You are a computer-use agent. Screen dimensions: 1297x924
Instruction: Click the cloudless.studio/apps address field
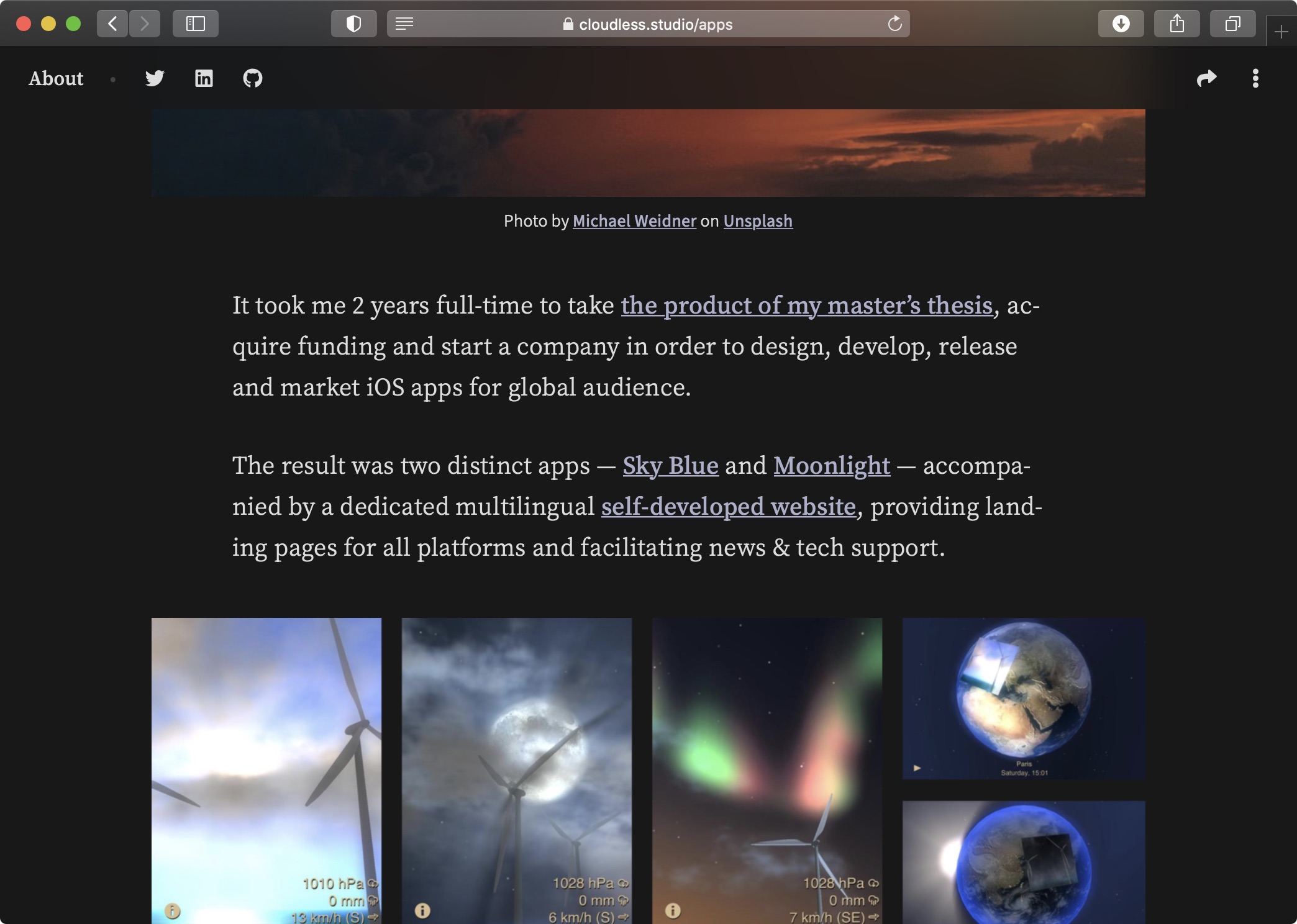(x=648, y=24)
